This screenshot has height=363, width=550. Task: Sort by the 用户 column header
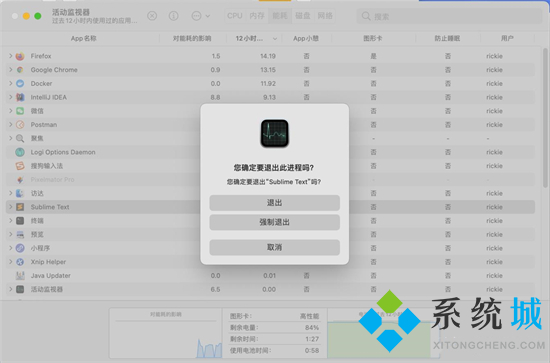tap(507, 38)
